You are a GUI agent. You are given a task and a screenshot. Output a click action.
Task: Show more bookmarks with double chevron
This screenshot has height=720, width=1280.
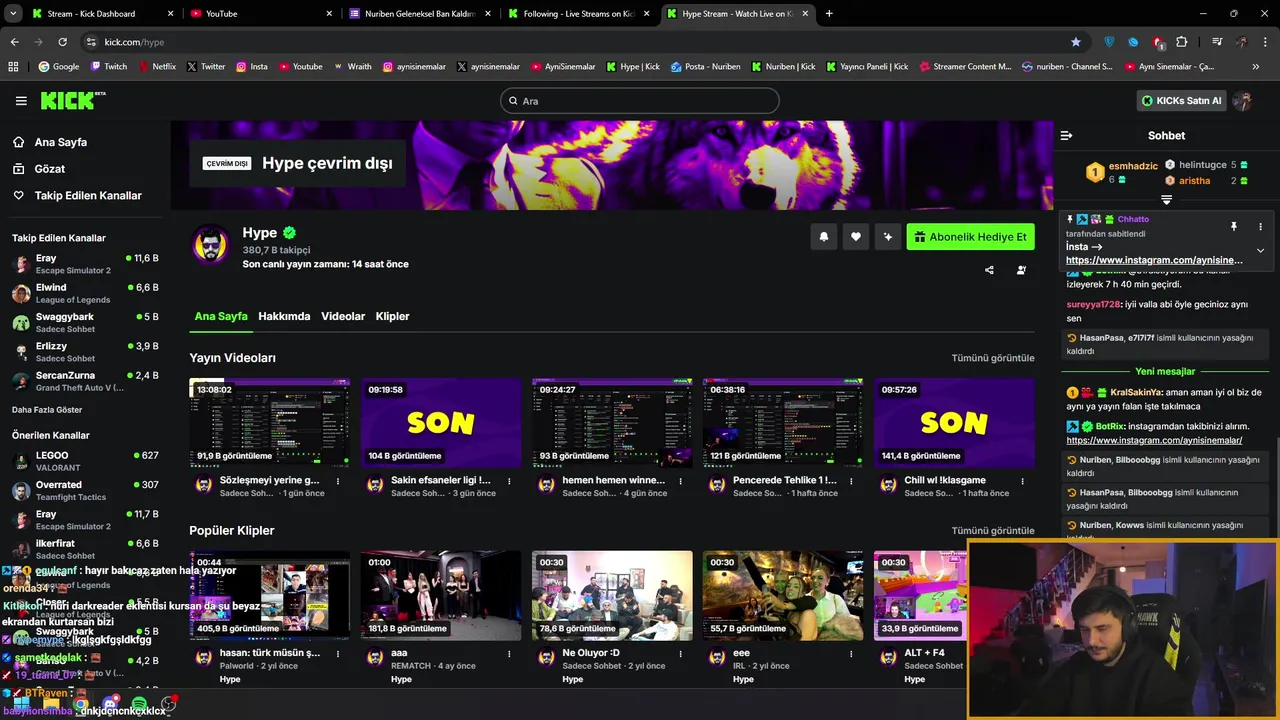tap(1256, 66)
